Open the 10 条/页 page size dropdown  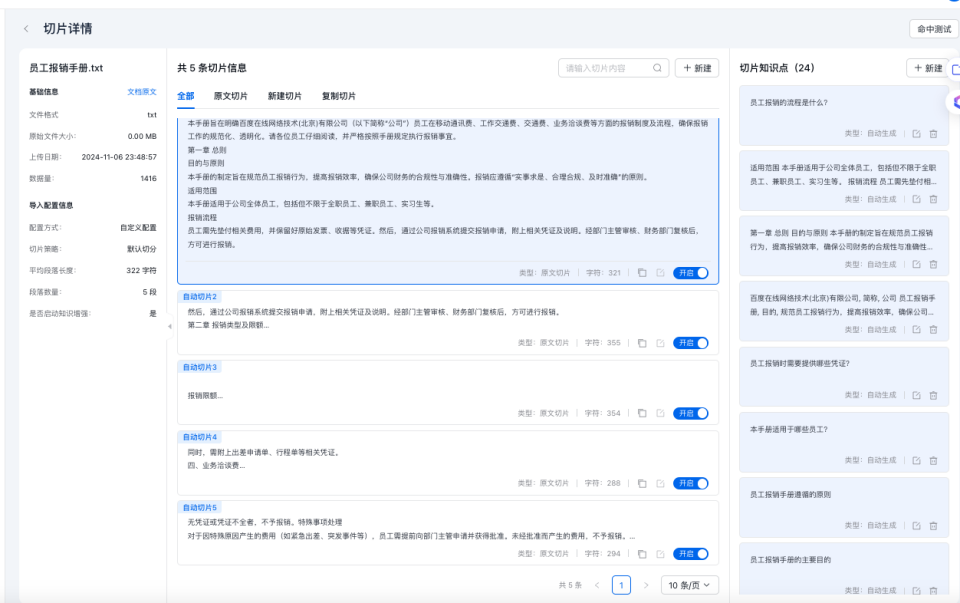689,585
